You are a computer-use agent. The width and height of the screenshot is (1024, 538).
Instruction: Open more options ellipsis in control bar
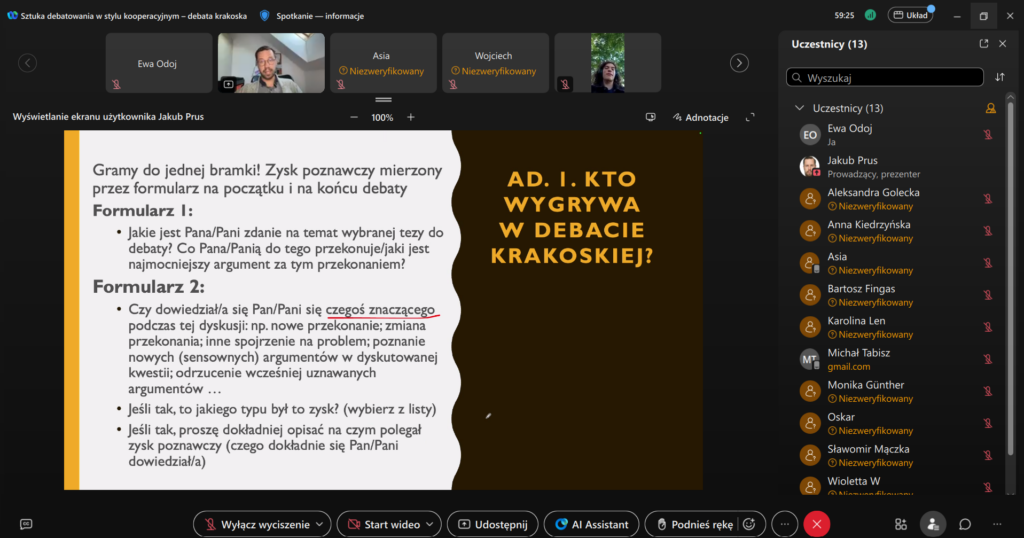[784, 524]
